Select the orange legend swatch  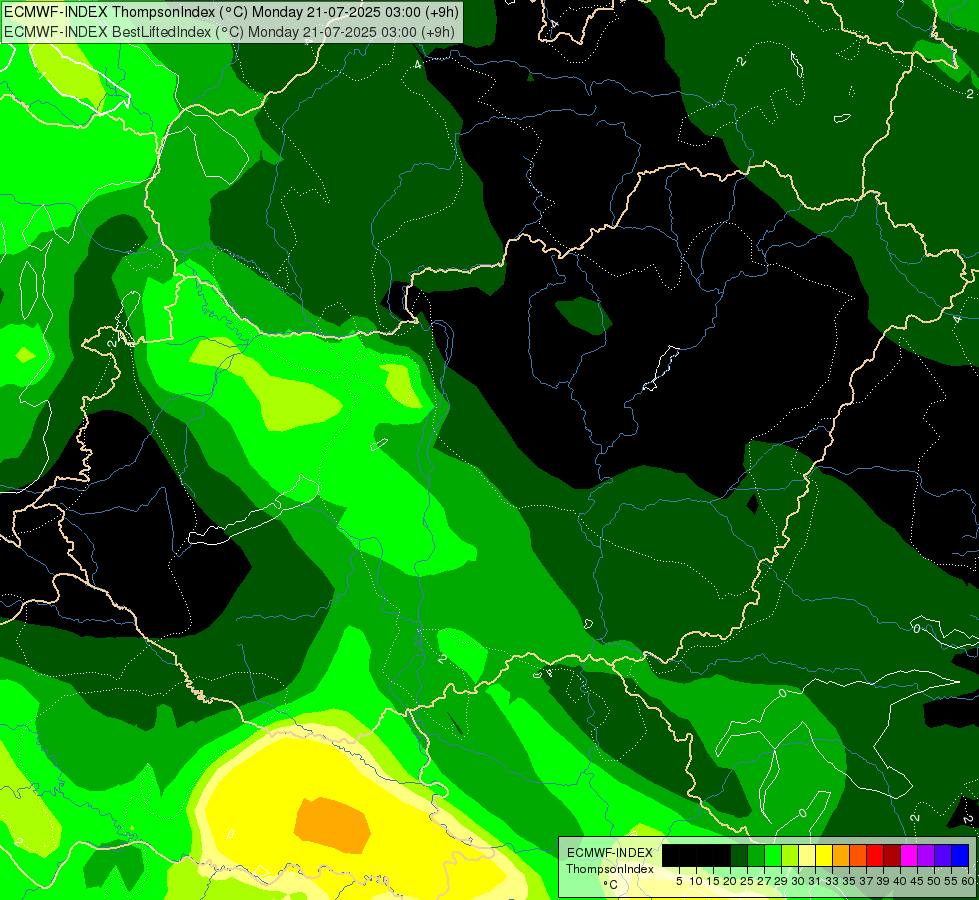tap(841, 855)
